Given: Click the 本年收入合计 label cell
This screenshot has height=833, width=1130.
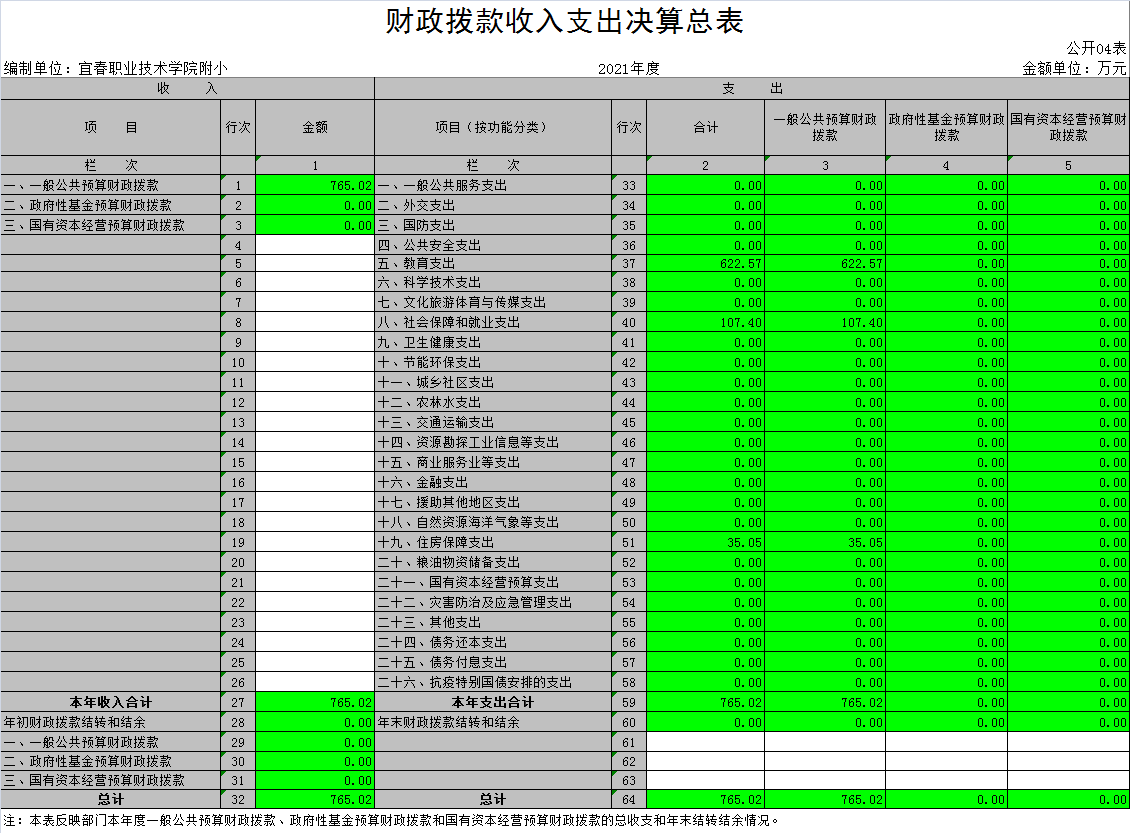Looking at the screenshot, I should coord(110,703).
